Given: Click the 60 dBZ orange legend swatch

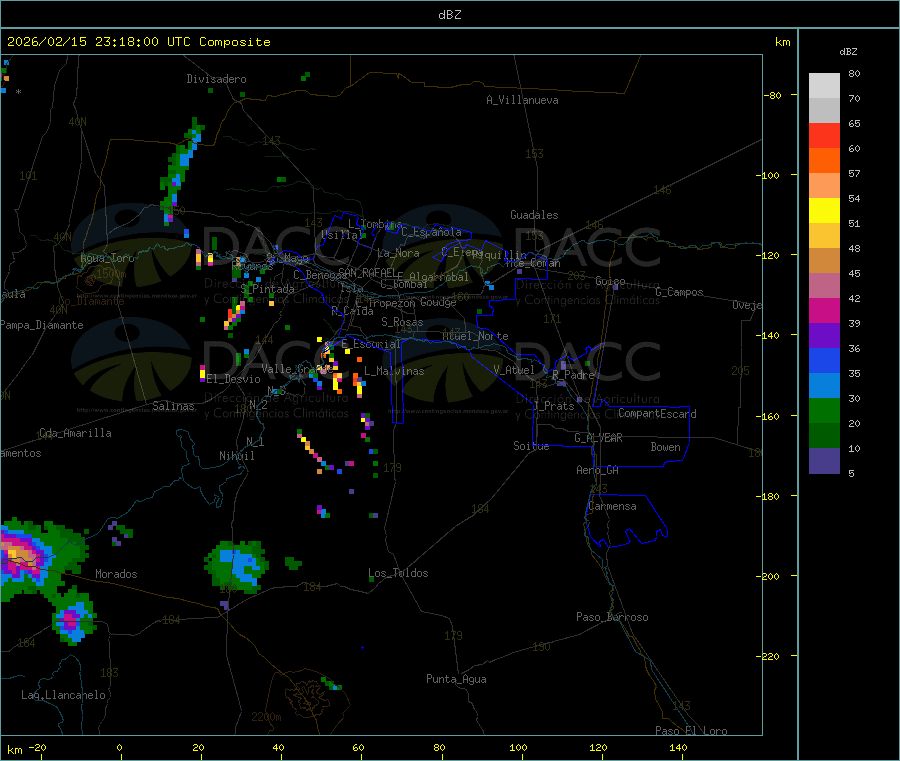Looking at the screenshot, I should tap(824, 161).
